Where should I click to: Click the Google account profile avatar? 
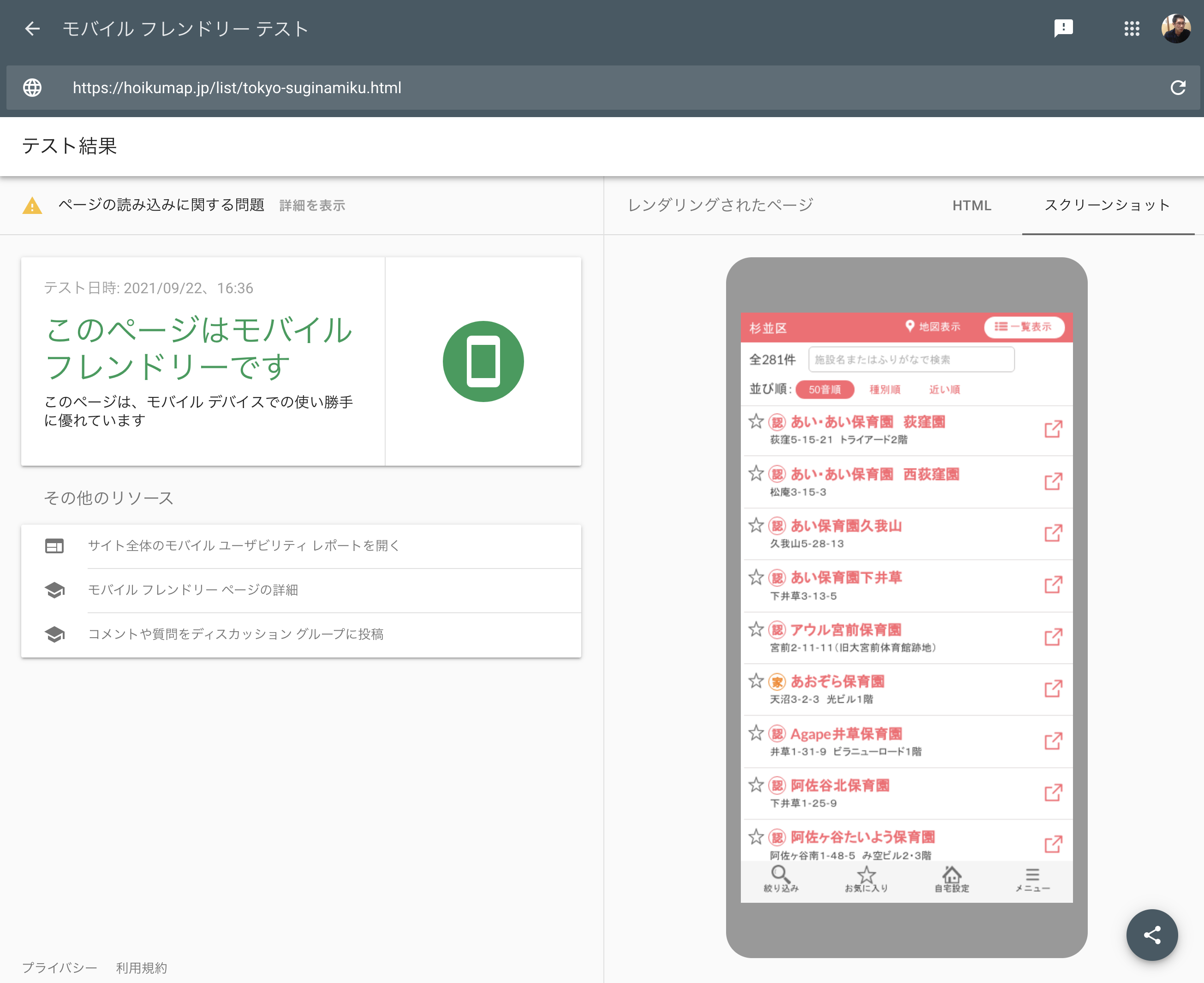click(x=1177, y=28)
